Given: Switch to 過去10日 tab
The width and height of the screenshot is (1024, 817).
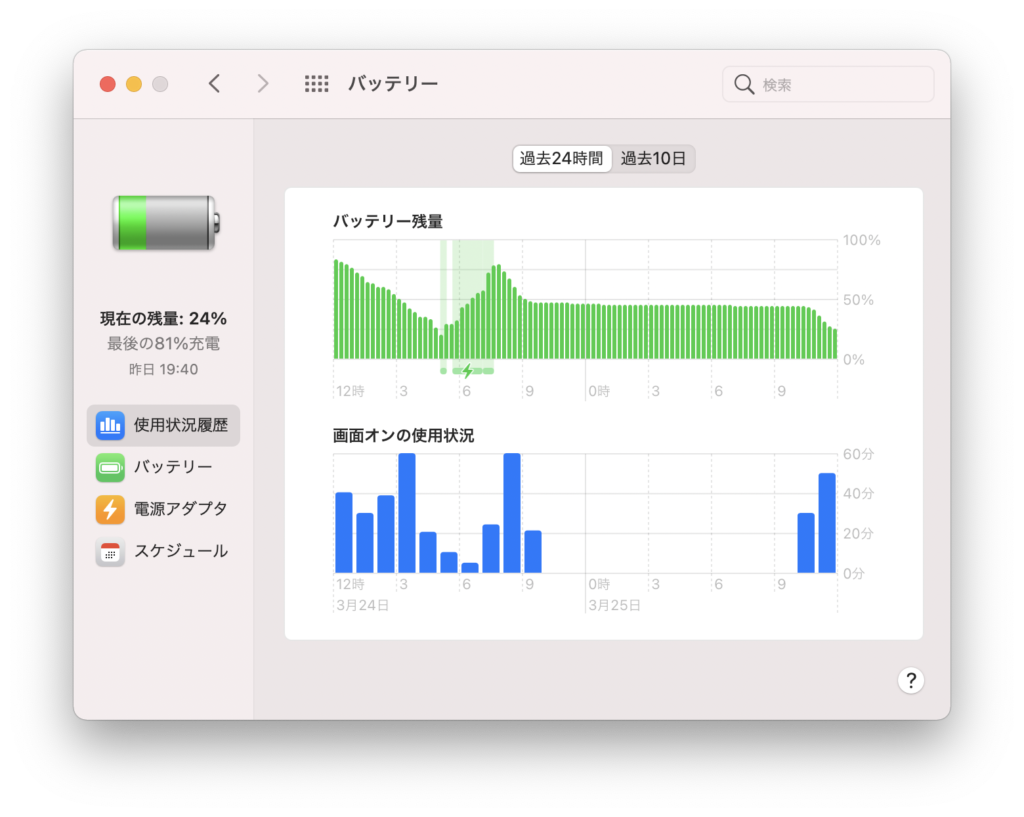Looking at the screenshot, I should (x=653, y=159).
